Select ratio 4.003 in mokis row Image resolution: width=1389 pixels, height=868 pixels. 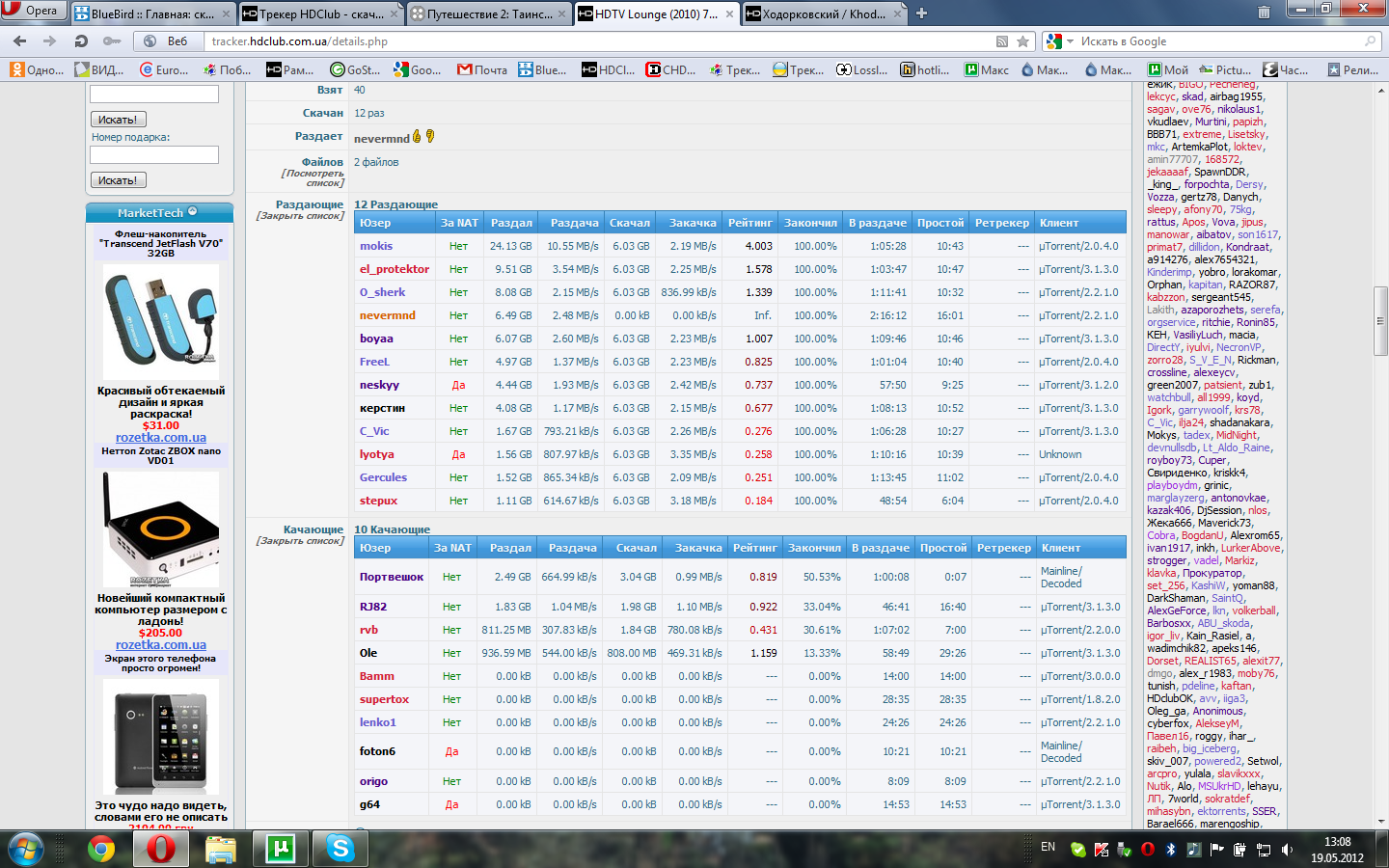(x=759, y=246)
